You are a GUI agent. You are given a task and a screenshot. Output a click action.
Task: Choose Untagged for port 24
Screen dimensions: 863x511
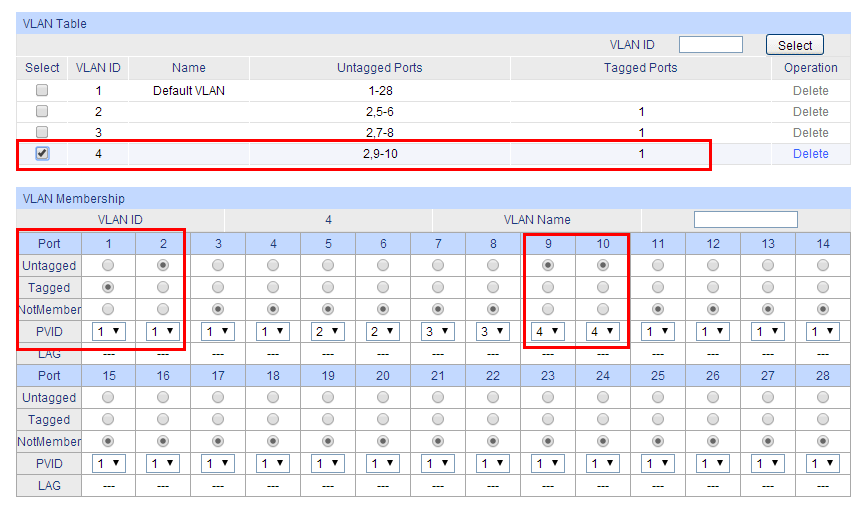(603, 398)
